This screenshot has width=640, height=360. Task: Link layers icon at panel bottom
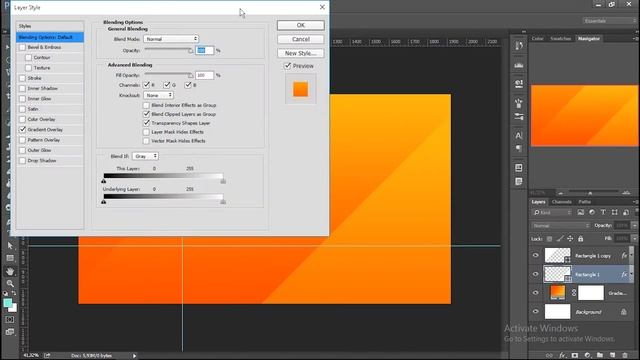(549, 356)
